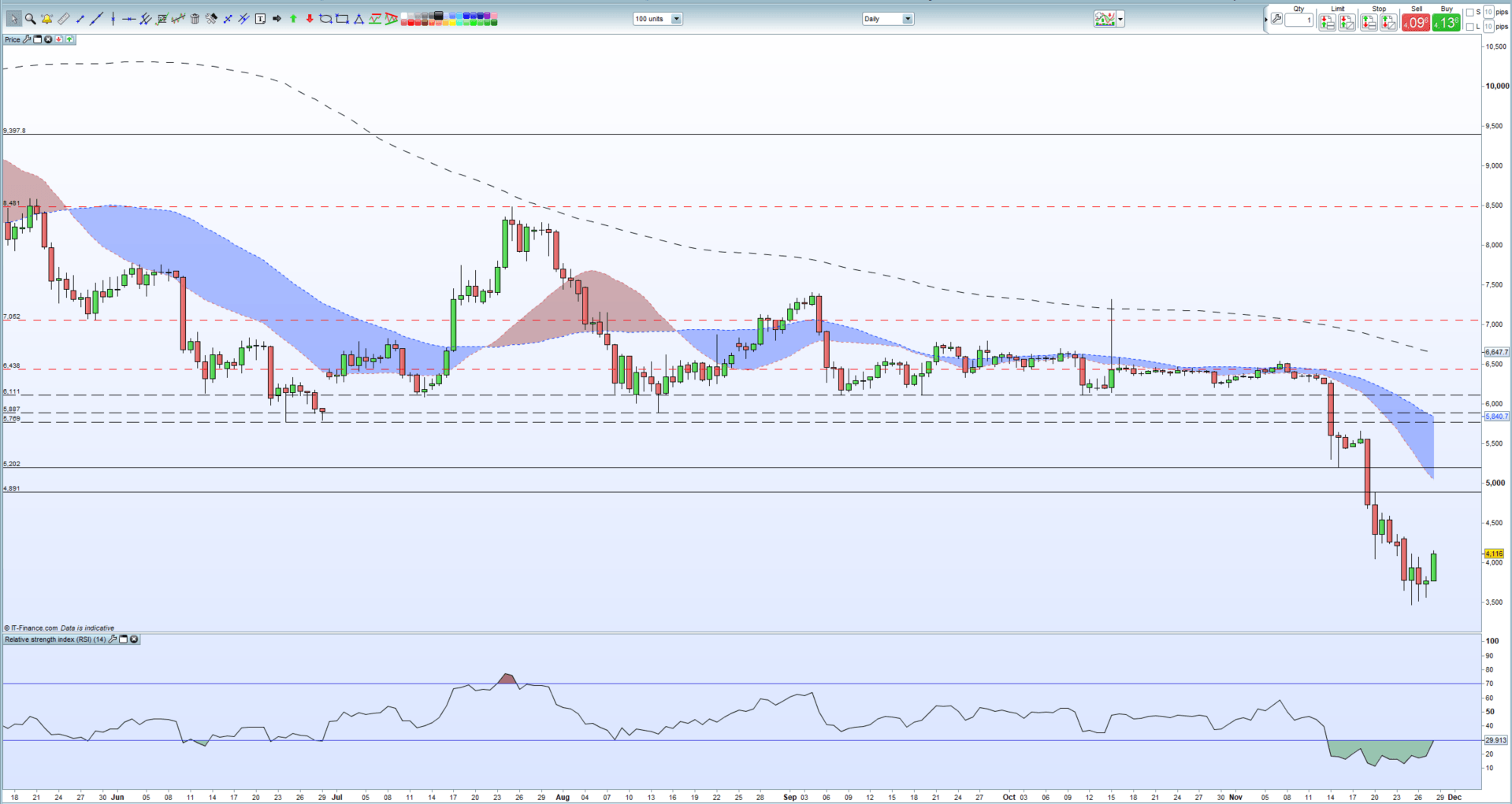
Task: Select the vertical line tool
Action: tap(113, 19)
